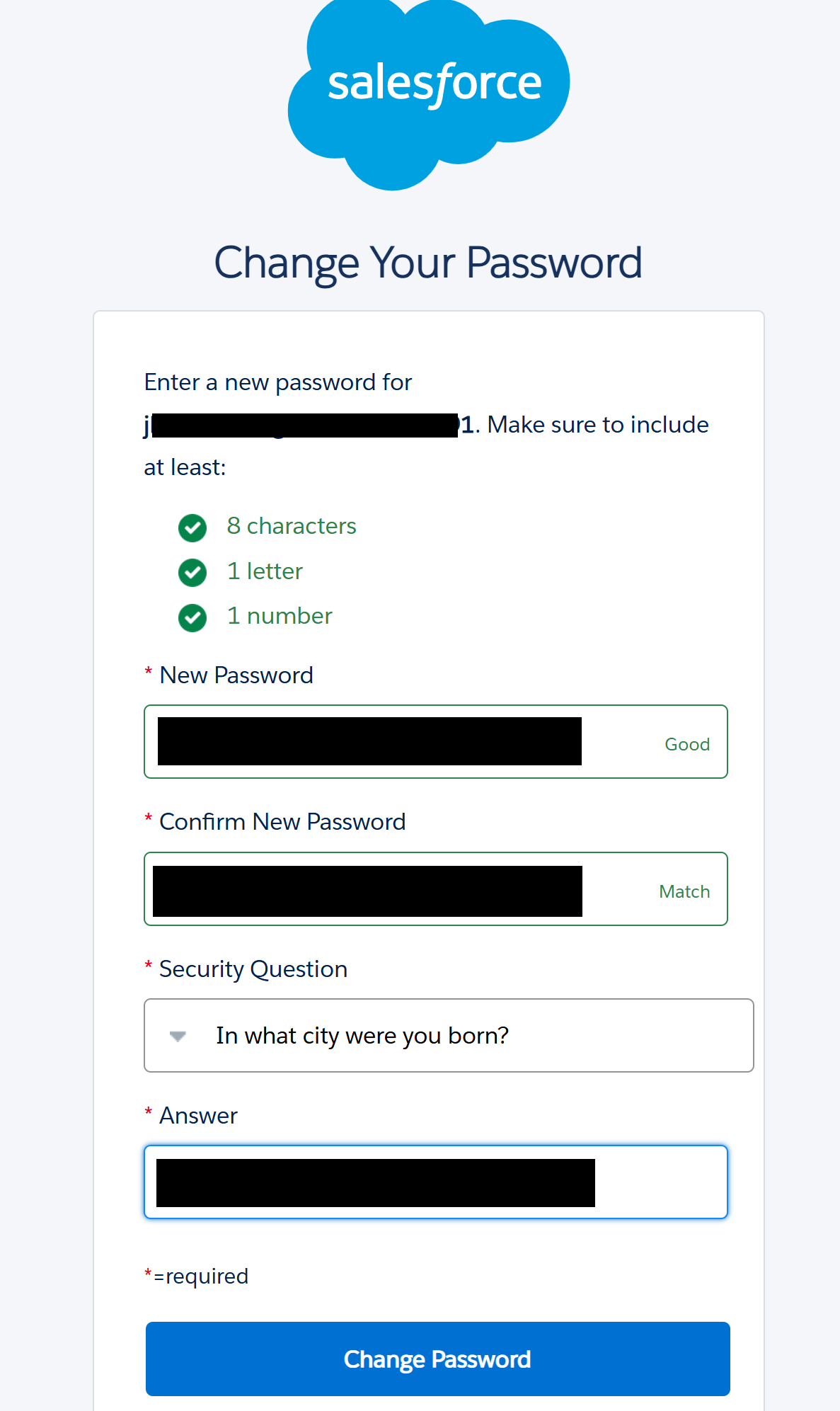Click the "Change Your Password" heading
This screenshot has height=1411, width=840.
click(x=428, y=263)
